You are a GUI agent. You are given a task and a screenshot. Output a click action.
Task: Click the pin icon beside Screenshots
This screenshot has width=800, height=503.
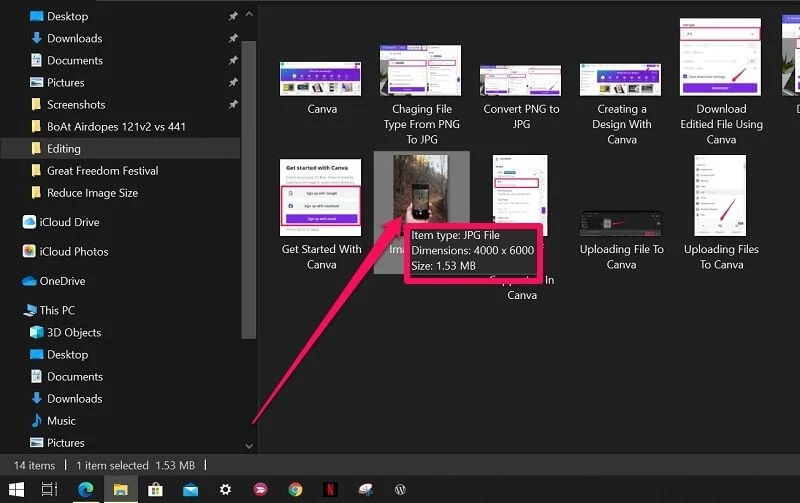(x=233, y=104)
